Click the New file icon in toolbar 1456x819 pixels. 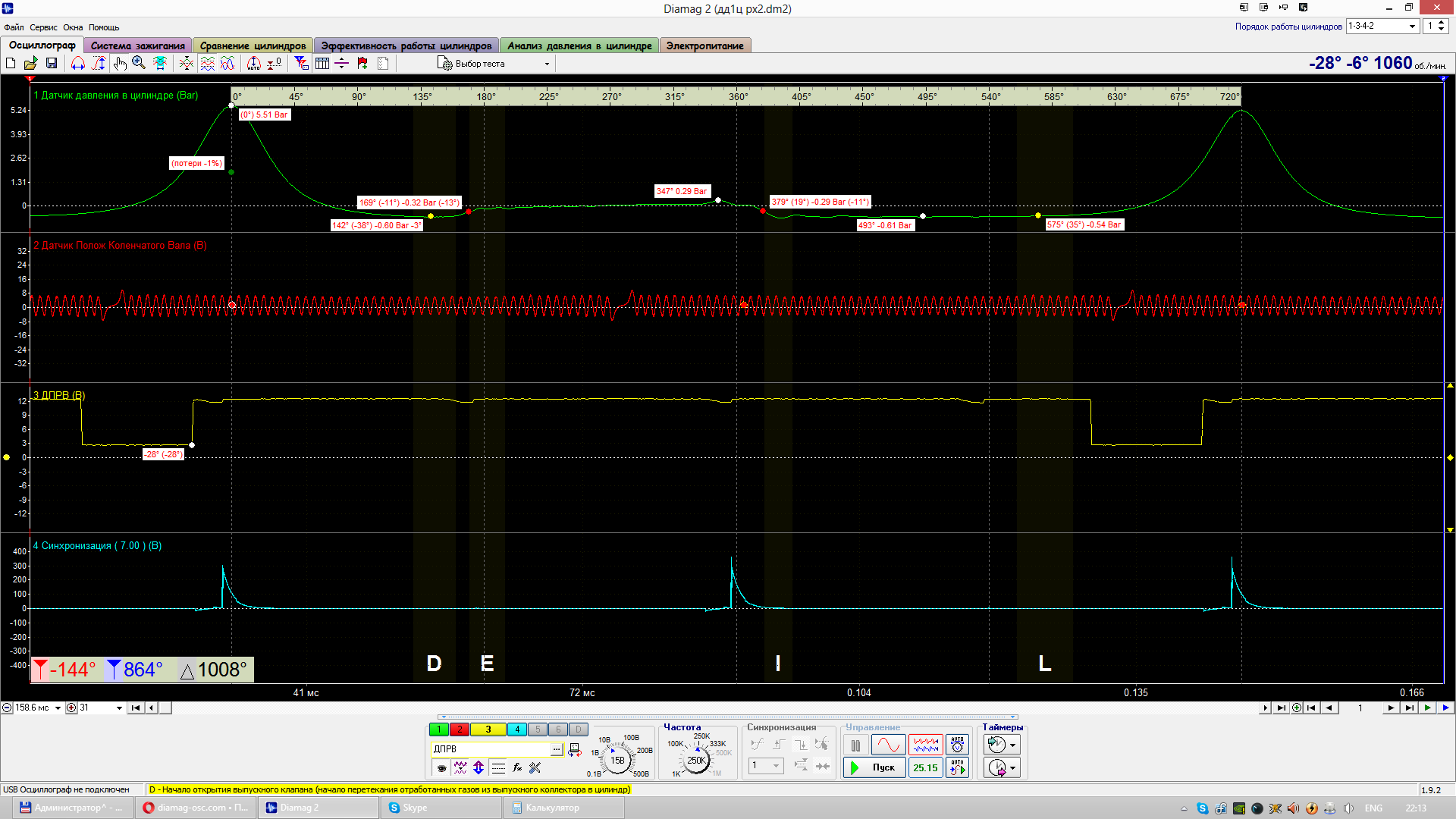(x=11, y=64)
